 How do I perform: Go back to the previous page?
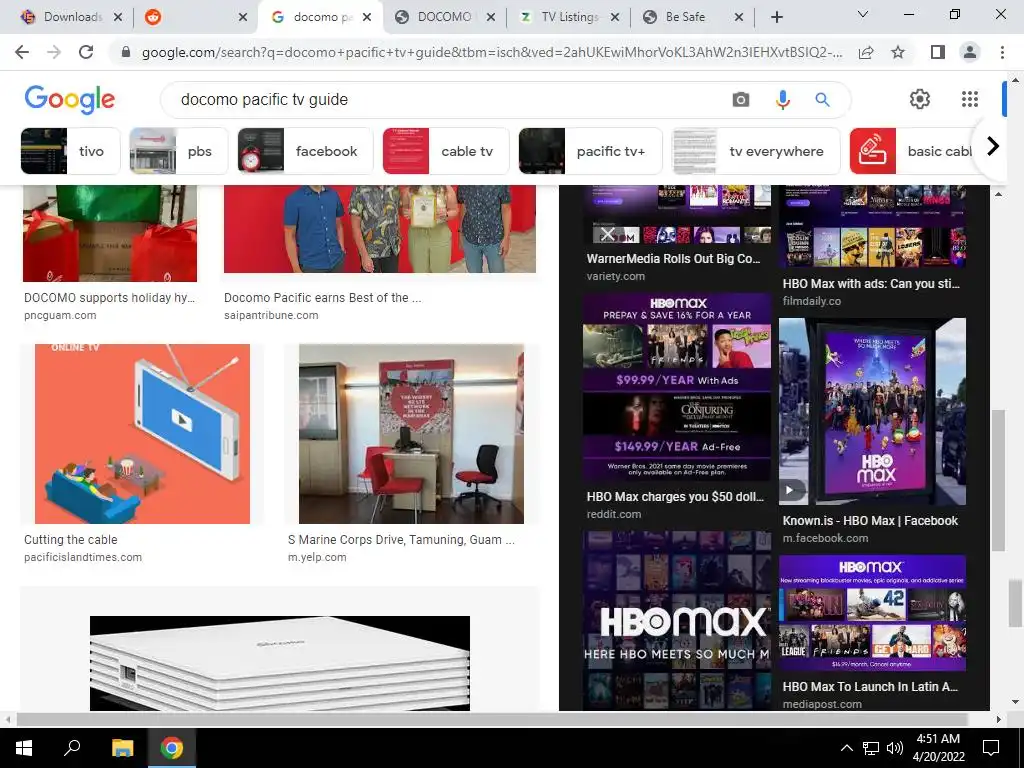(22, 52)
